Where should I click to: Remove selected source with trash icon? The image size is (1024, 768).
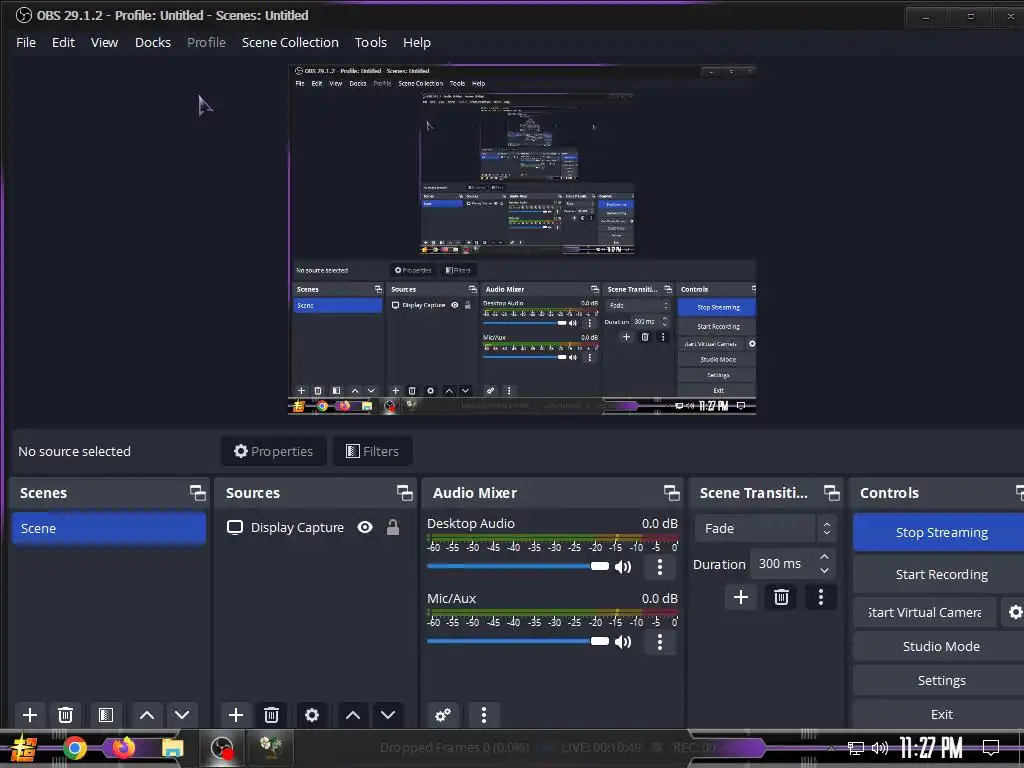(272, 714)
